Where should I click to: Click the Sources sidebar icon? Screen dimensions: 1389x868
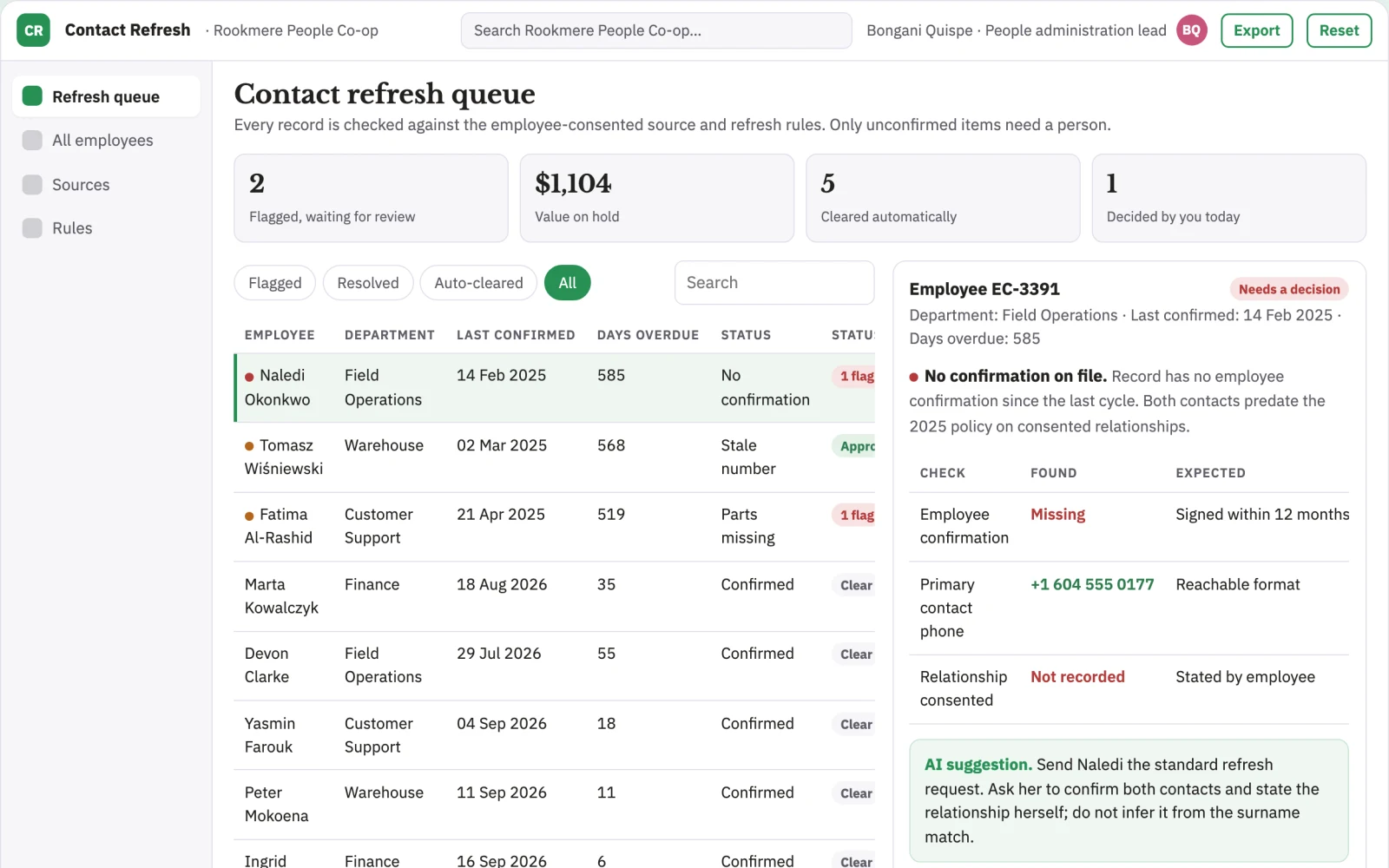point(32,185)
